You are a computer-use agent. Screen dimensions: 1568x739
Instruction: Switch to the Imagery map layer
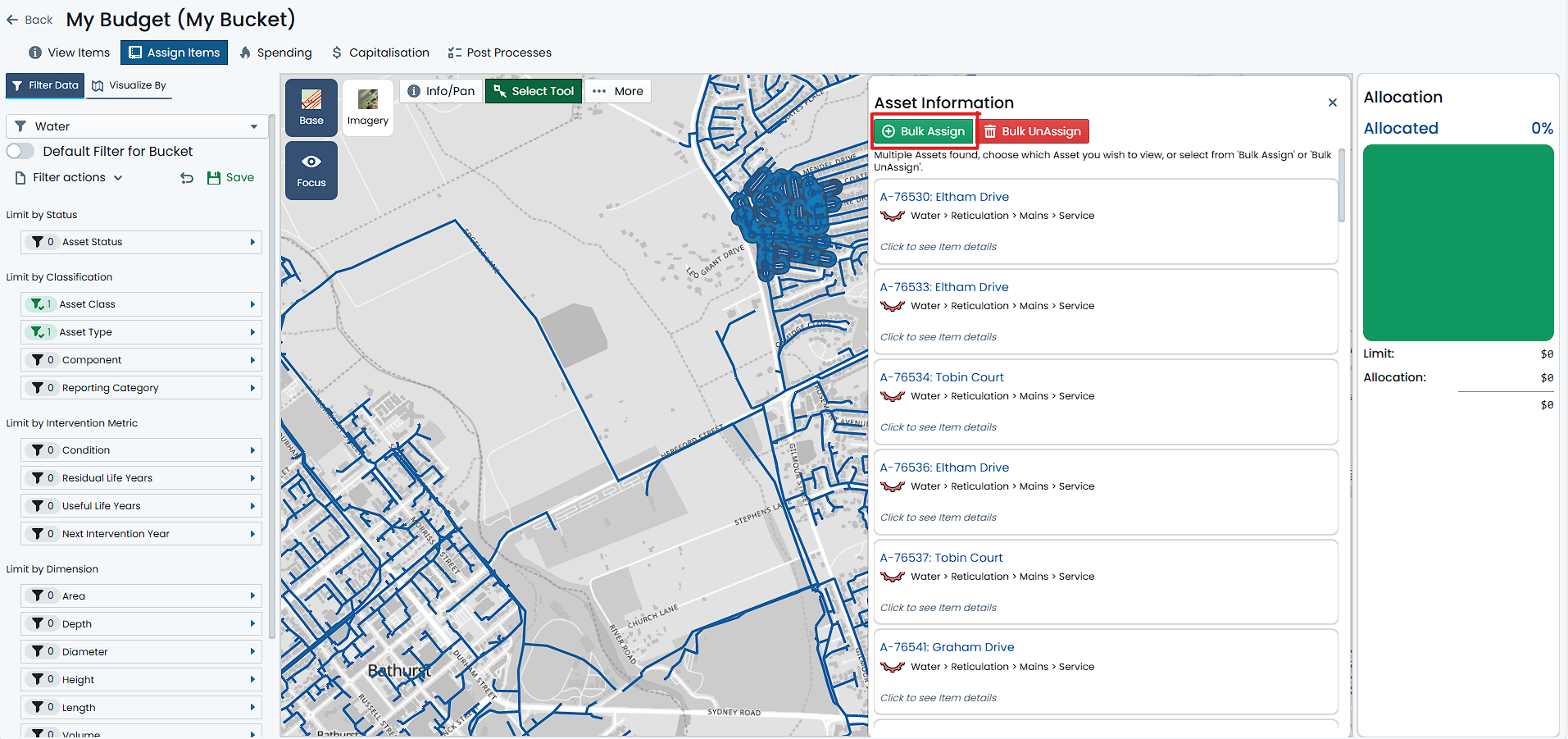pyautogui.click(x=368, y=107)
